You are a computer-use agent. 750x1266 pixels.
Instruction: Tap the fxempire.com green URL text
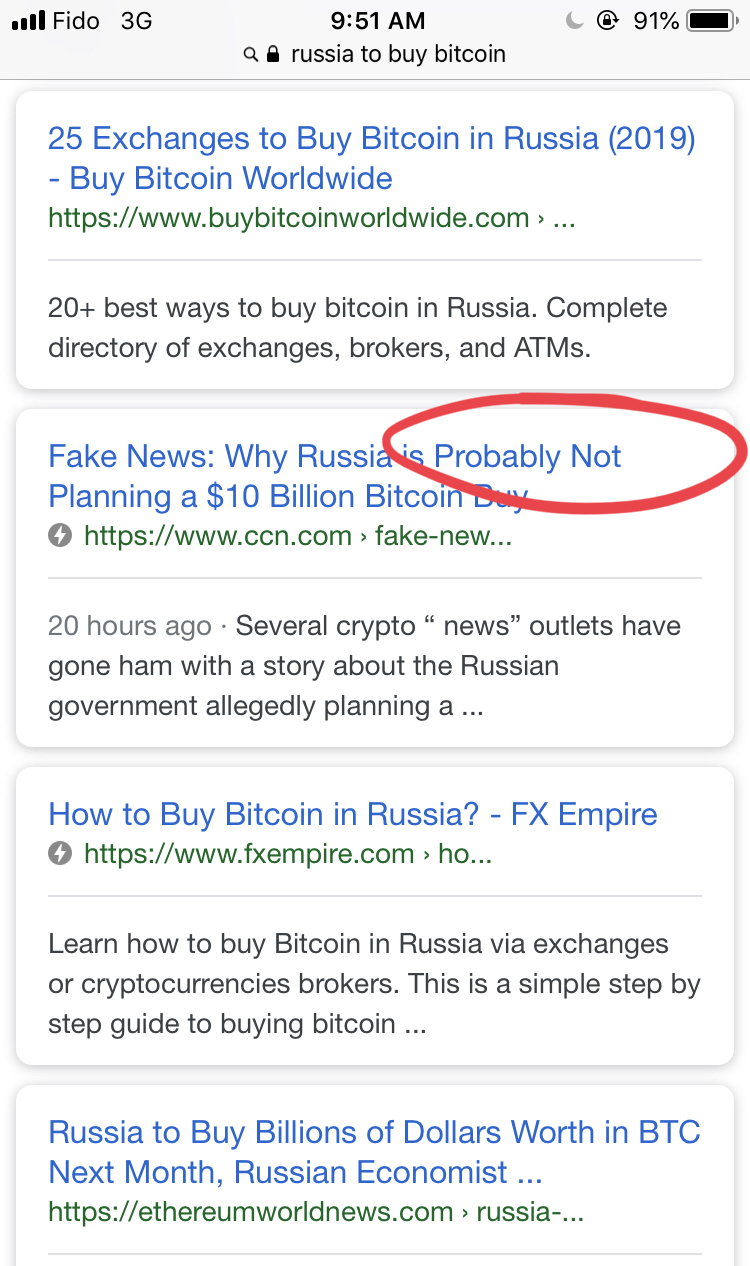click(288, 854)
